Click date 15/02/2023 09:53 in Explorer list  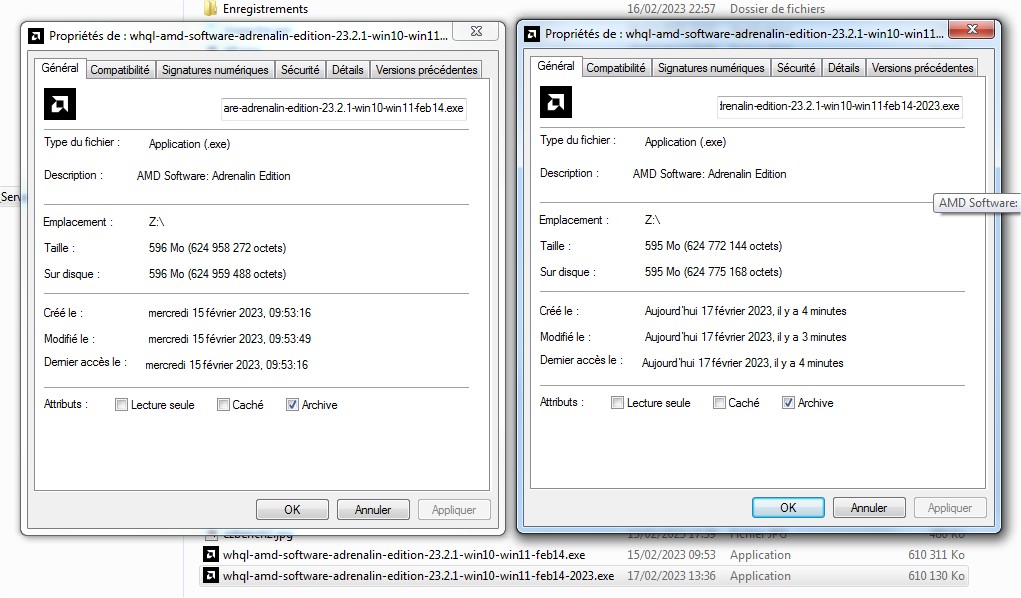670,555
